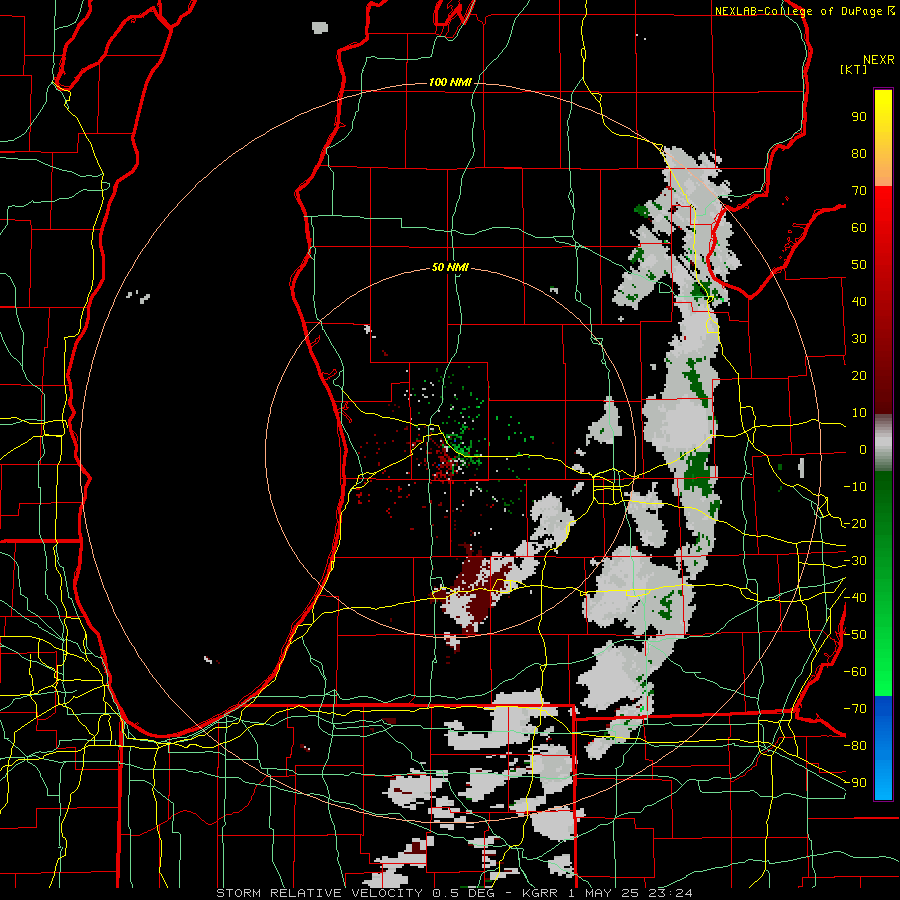Select the "-70" scale value

855,708
